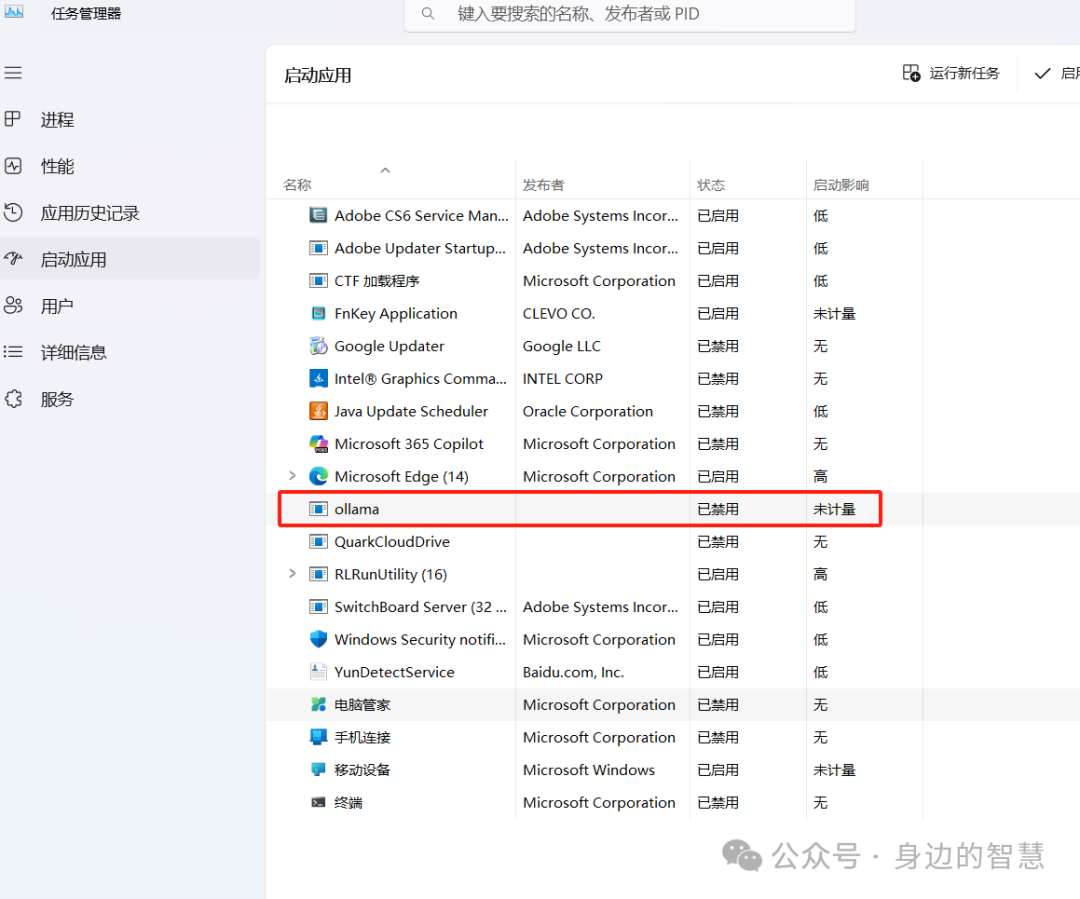Click the FnKey Application icon
The height and width of the screenshot is (899, 1080).
coord(318,313)
